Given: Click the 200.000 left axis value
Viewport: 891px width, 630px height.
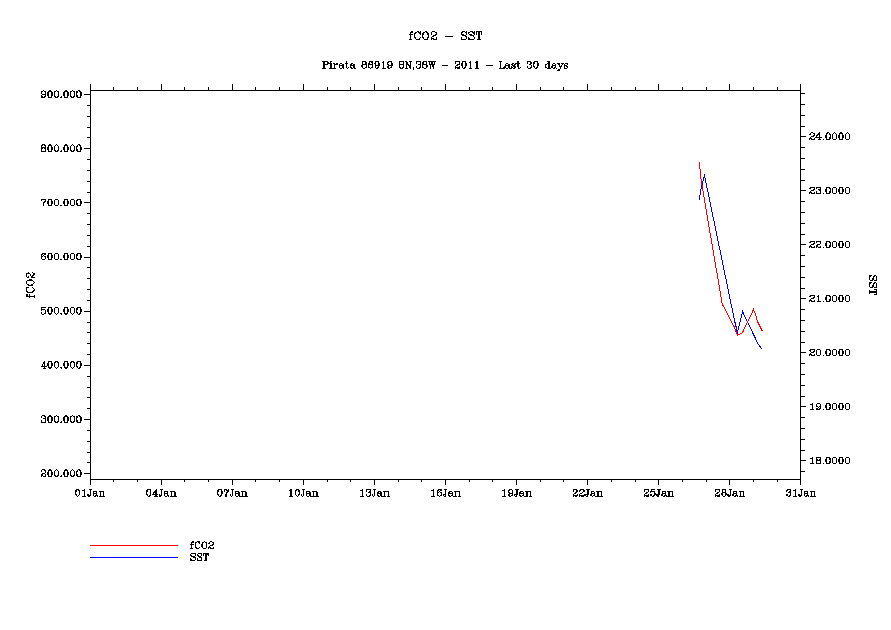Looking at the screenshot, I should tap(61, 474).
